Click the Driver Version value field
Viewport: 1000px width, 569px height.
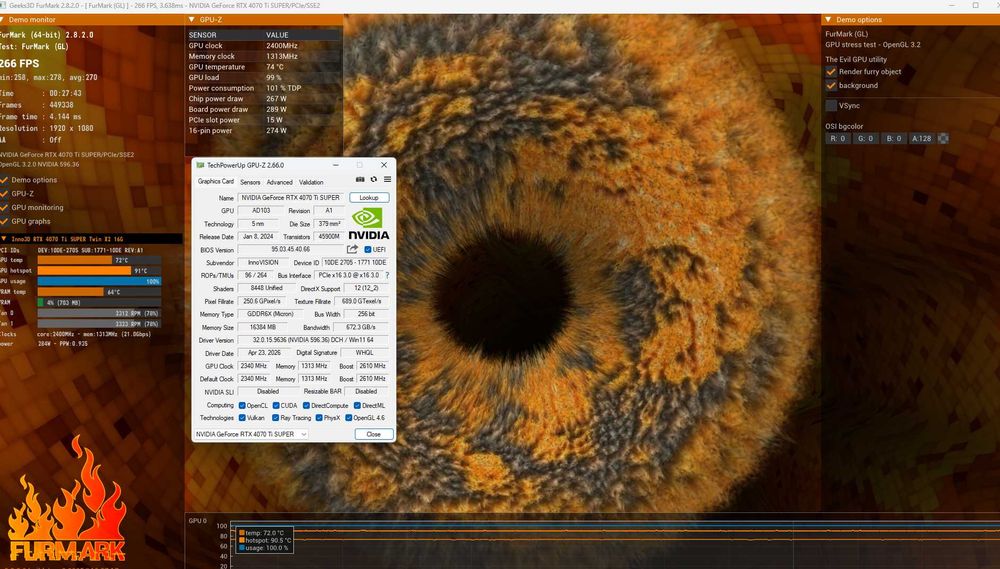(313, 341)
